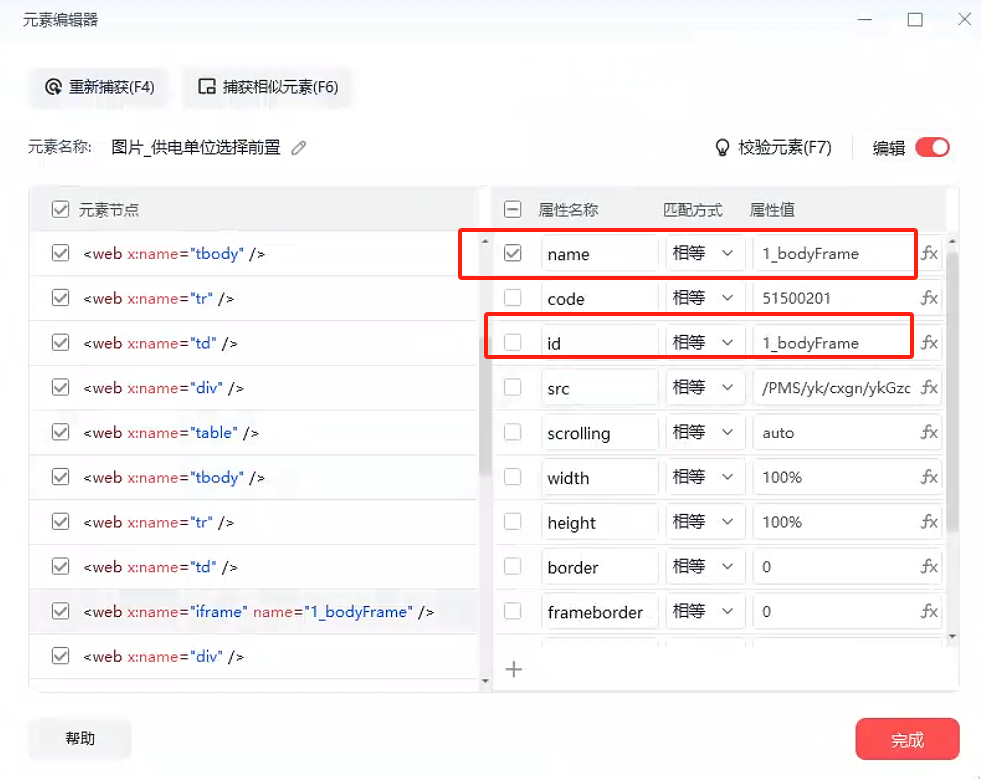Screen dimensions: 981x779
Task: Open the 帮助 help button
Action: (x=80, y=739)
